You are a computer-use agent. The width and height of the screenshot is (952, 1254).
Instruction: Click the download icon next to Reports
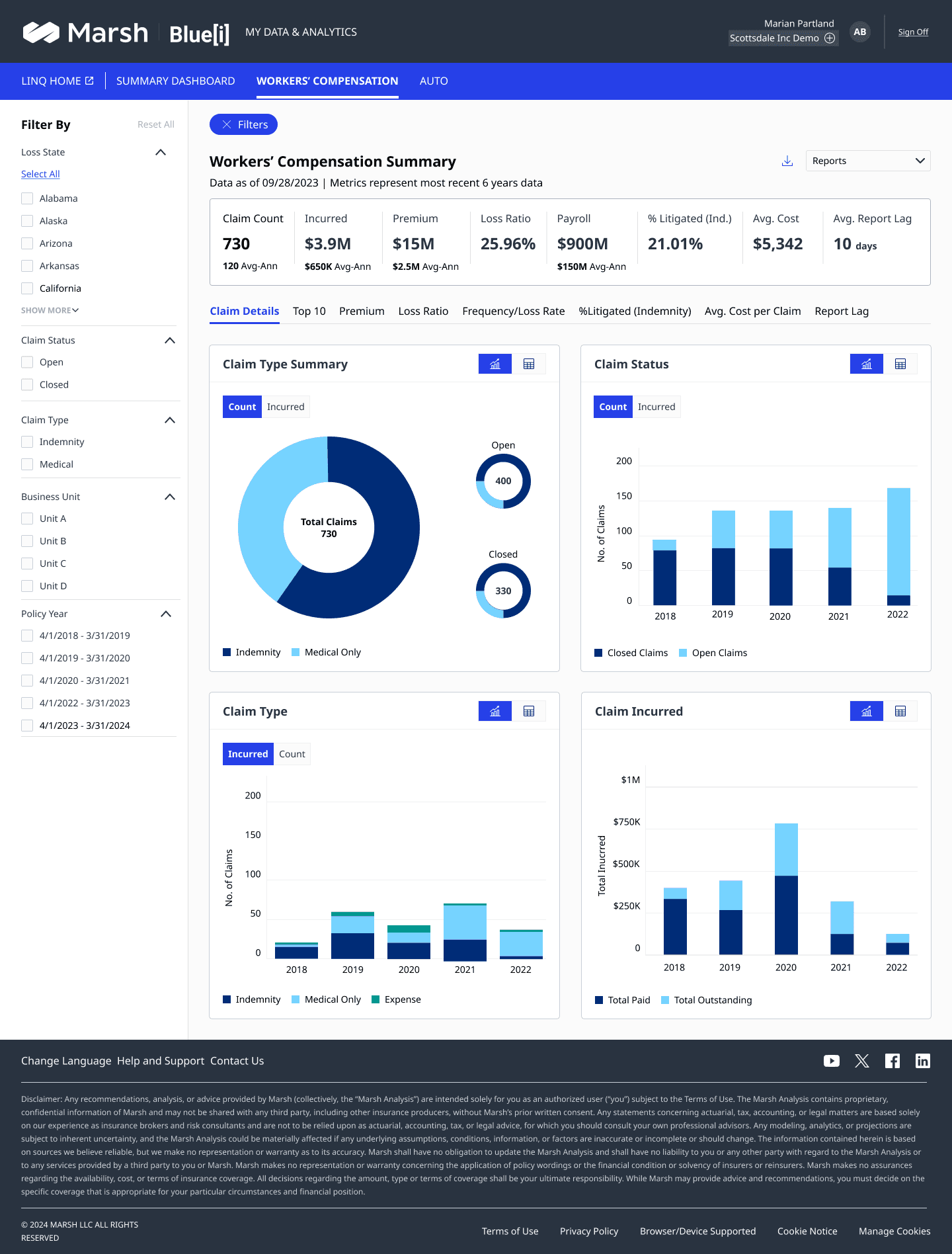click(787, 161)
